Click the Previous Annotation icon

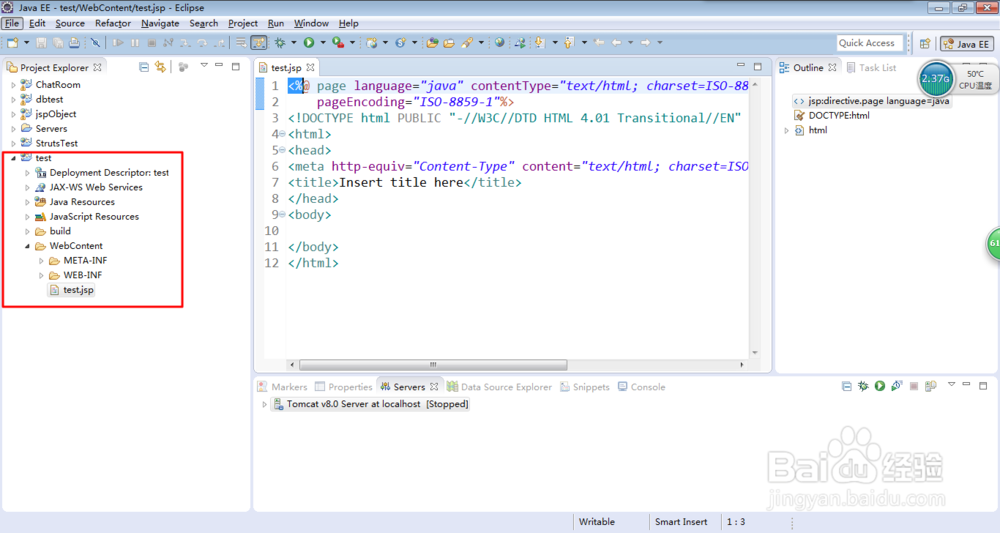[569, 43]
